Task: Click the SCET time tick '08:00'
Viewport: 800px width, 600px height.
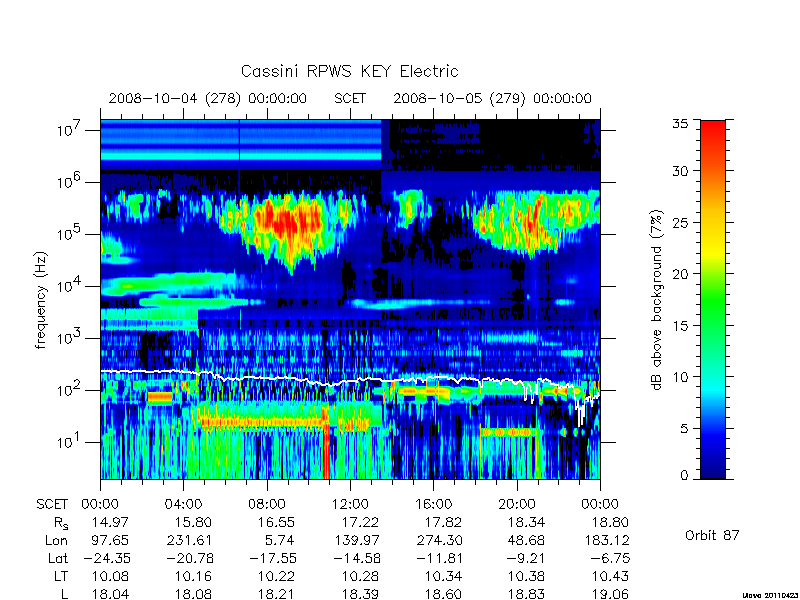Action: (267, 505)
